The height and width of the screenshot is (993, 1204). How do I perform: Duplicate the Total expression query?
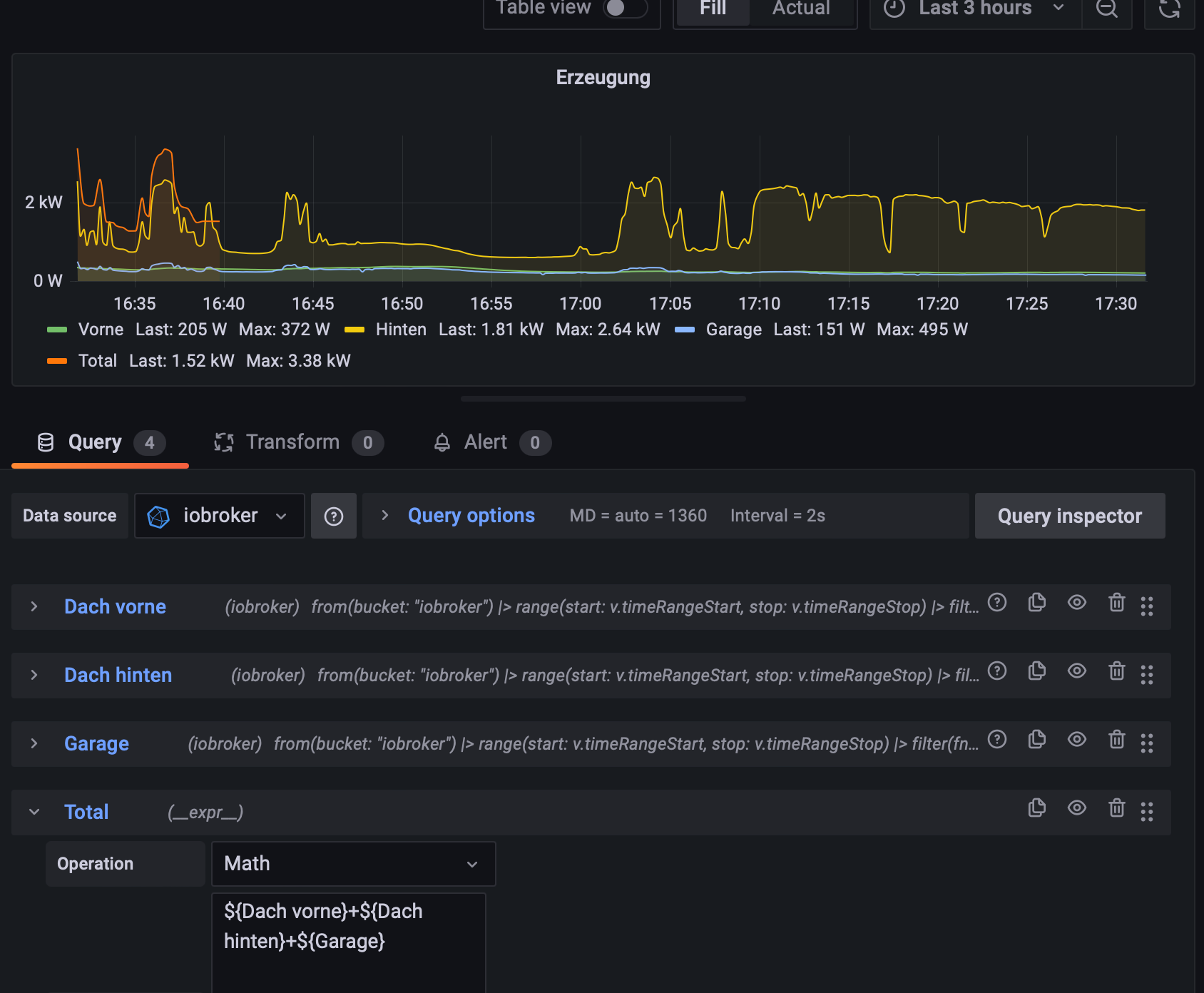click(x=1037, y=809)
